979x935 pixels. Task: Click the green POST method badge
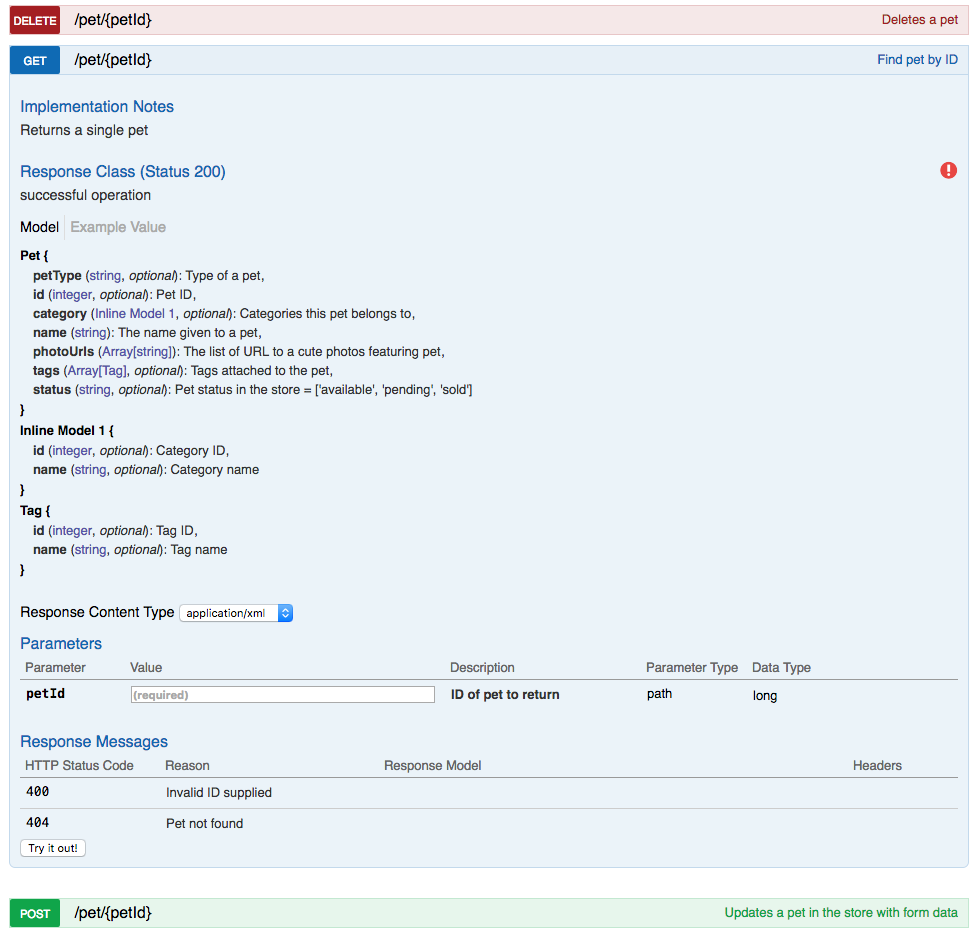[35, 913]
